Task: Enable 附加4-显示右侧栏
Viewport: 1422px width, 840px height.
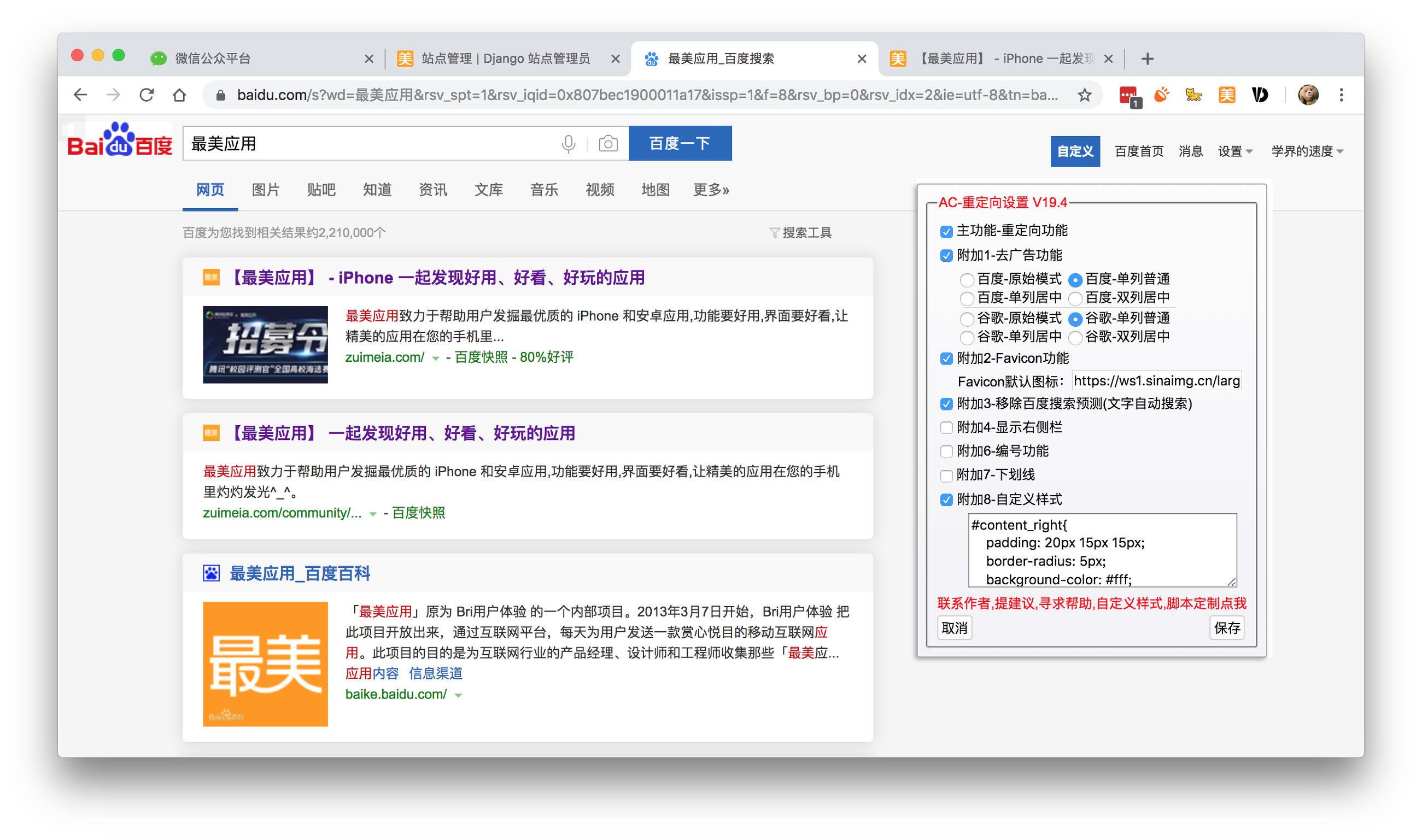Action: click(946, 427)
